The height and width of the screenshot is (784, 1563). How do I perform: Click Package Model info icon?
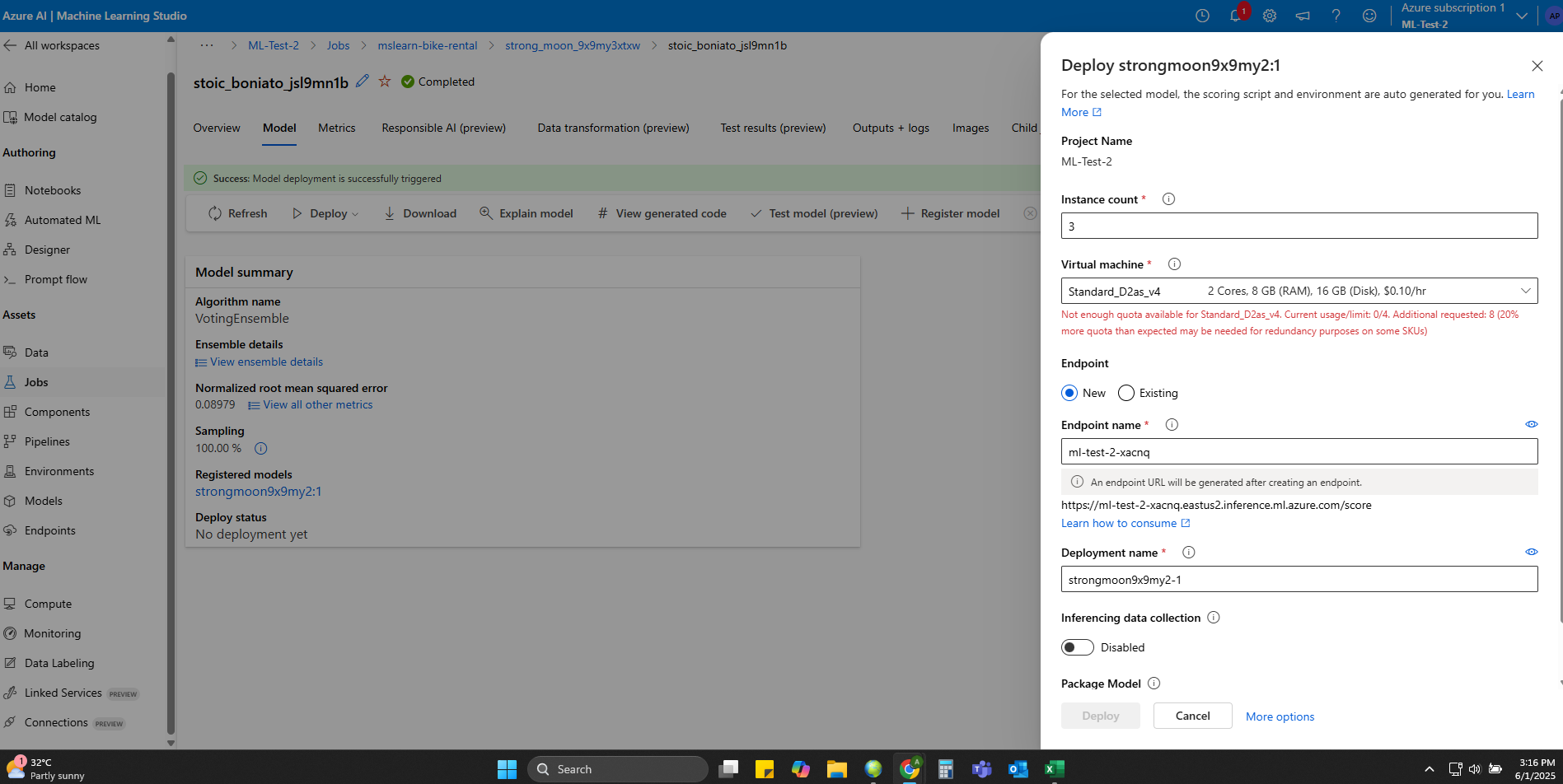click(1154, 684)
